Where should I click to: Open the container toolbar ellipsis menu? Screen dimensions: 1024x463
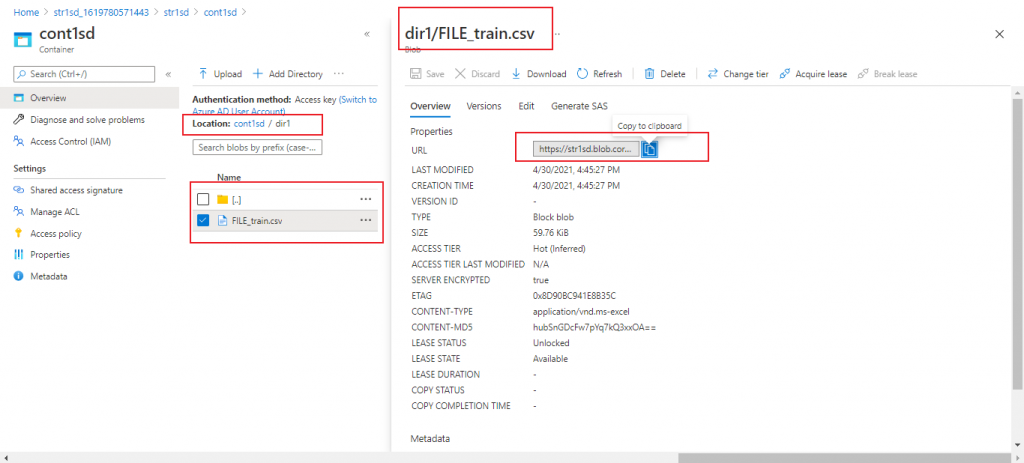point(338,74)
